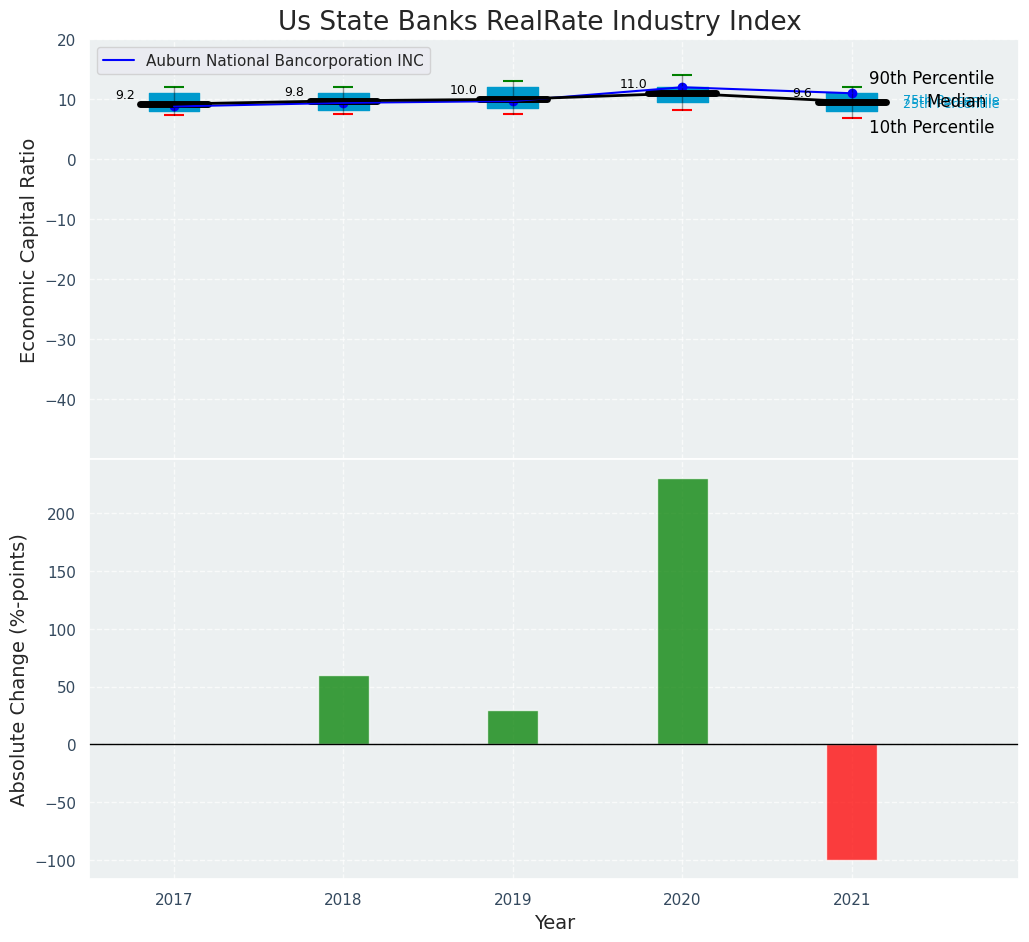Click the chart title text
This screenshot has height=942, width=1029.
[539, 21]
